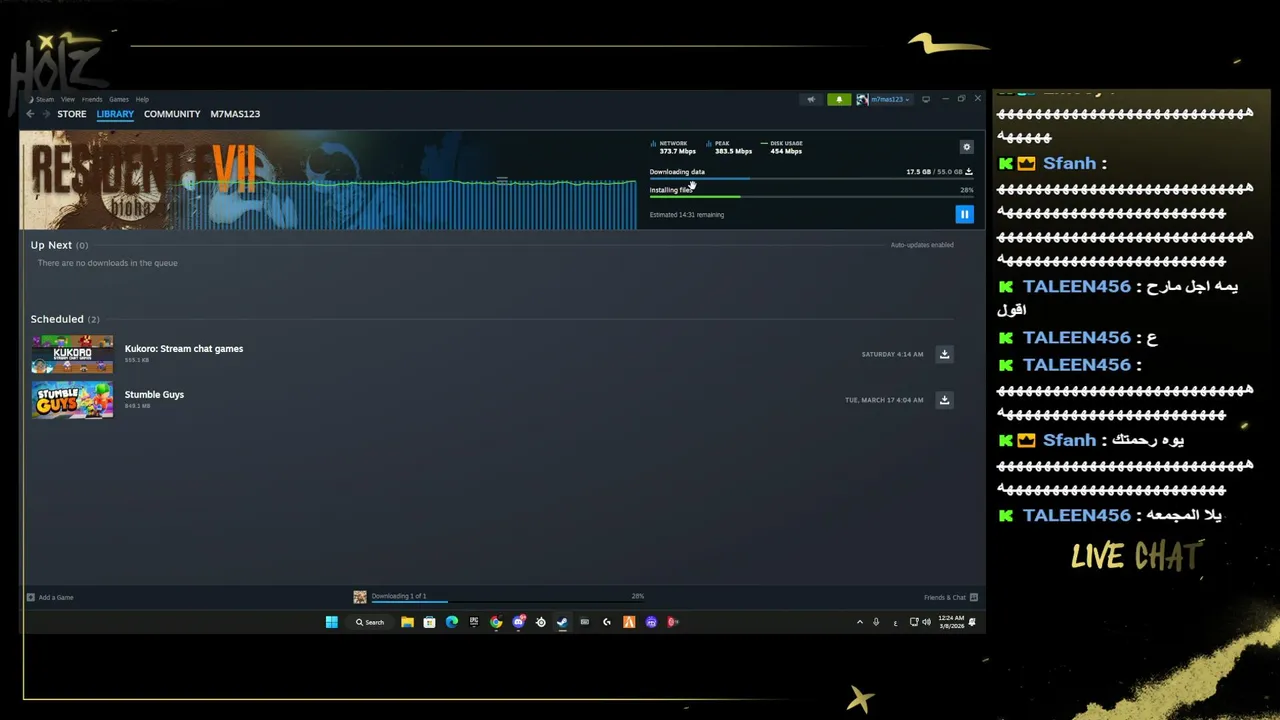The height and width of the screenshot is (720, 1280).
Task: Click Downloading 1 of 1 status
Action: pyautogui.click(x=399, y=596)
